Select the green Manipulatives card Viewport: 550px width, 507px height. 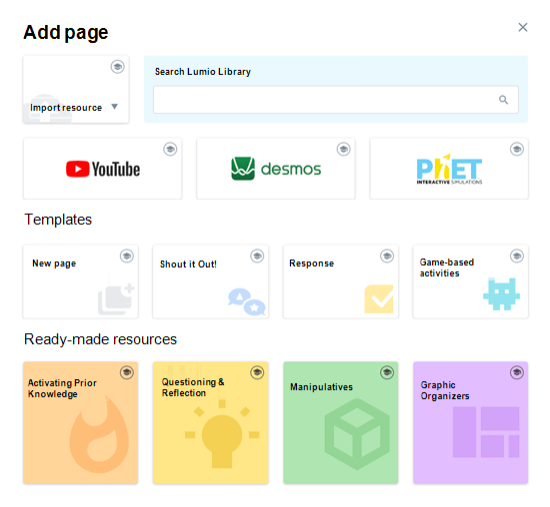pyautogui.click(x=341, y=423)
